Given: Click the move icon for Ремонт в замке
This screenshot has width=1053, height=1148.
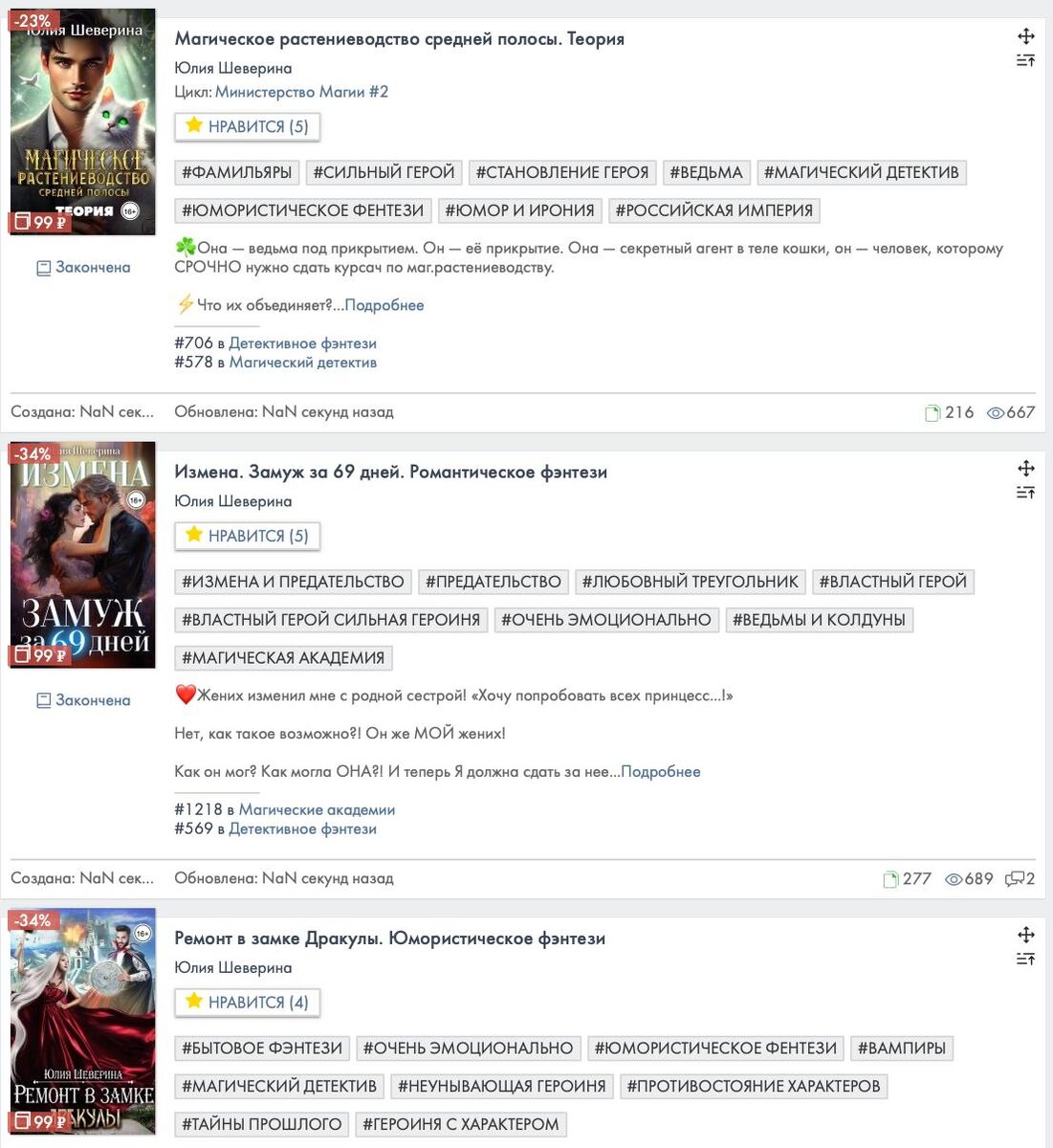Looking at the screenshot, I should point(1025,935).
